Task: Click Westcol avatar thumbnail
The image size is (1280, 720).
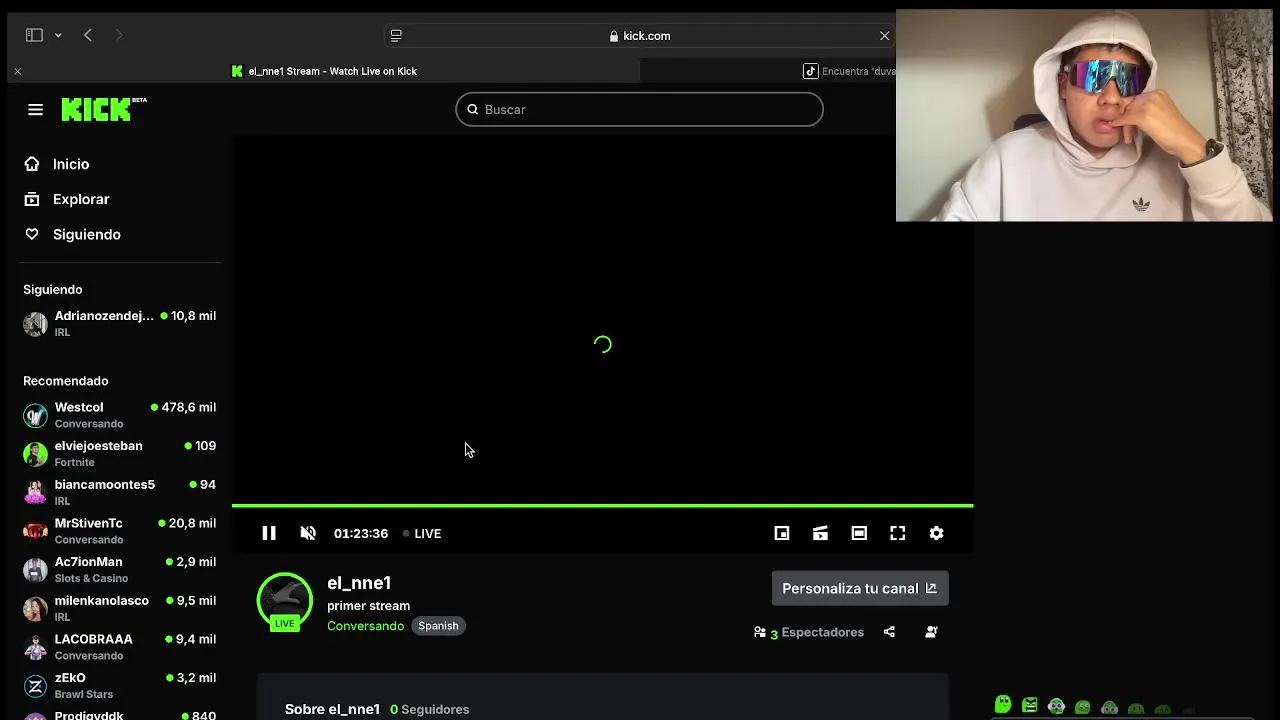Action: 35,415
